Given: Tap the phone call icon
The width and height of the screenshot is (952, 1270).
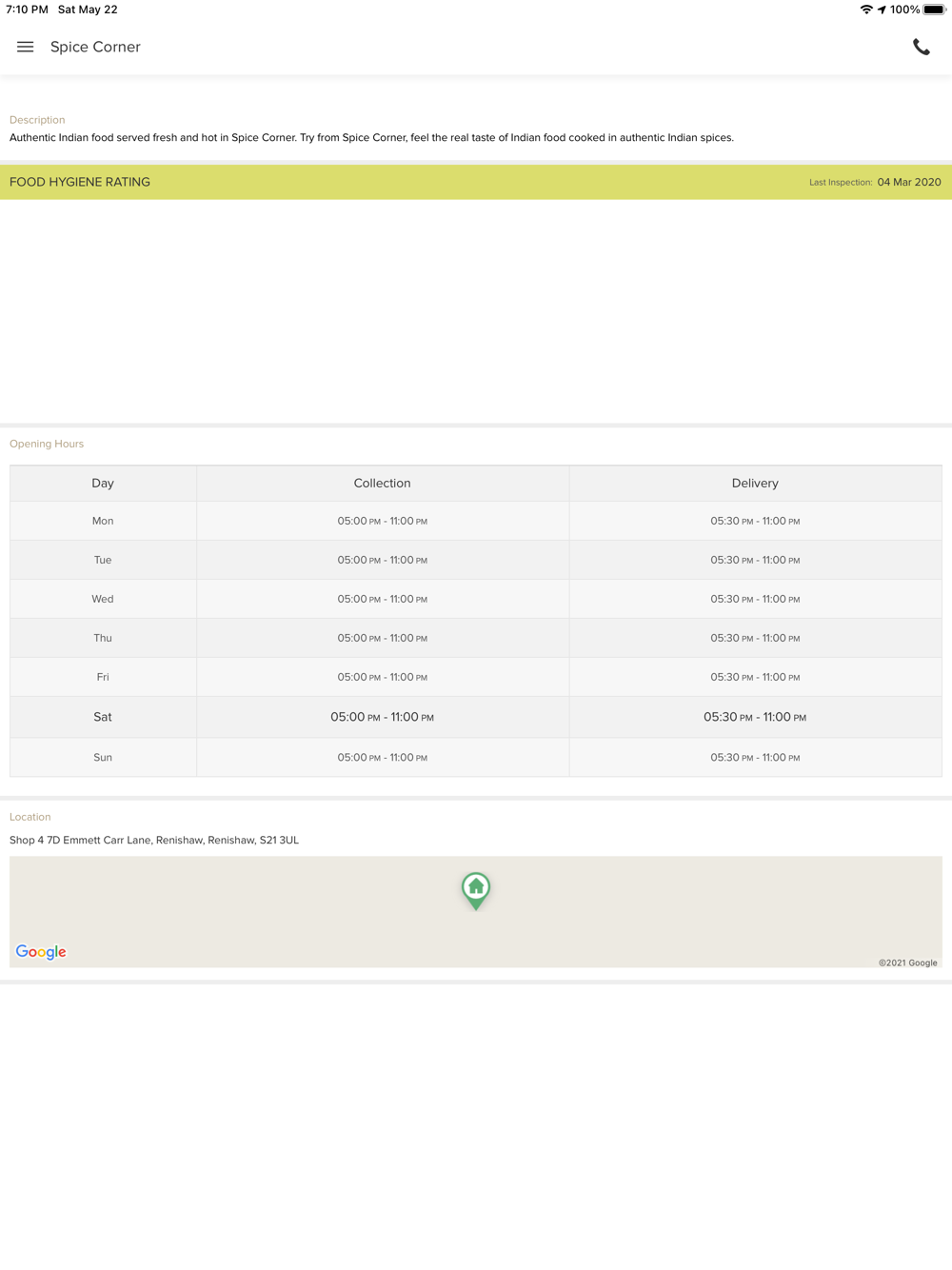Looking at the screenshot, I should [921, 47].
